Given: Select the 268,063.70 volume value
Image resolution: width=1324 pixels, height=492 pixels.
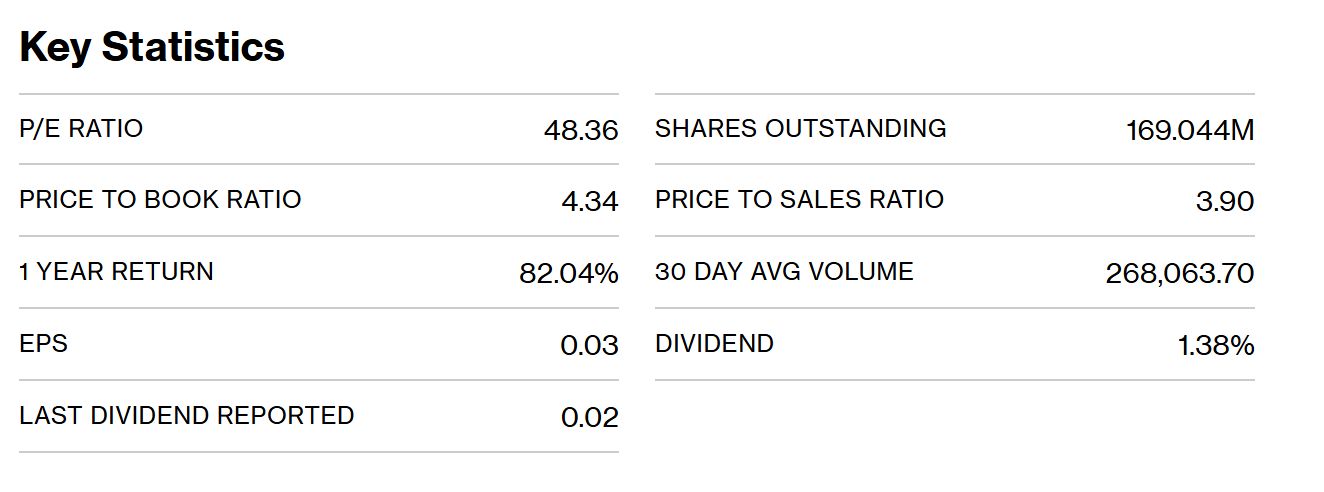Looking at the screenshot, I should pyautogui.click(x=1179, y=273).
